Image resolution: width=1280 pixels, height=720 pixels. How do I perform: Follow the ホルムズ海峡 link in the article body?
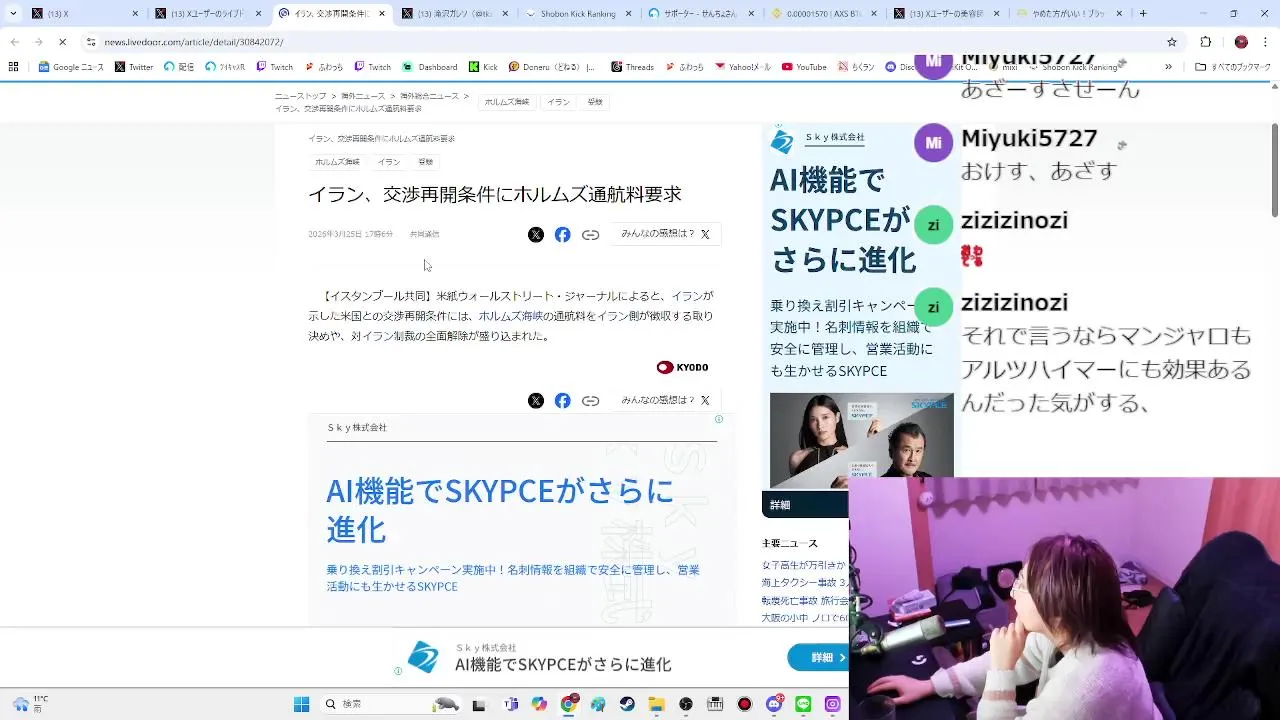(510, 316)
